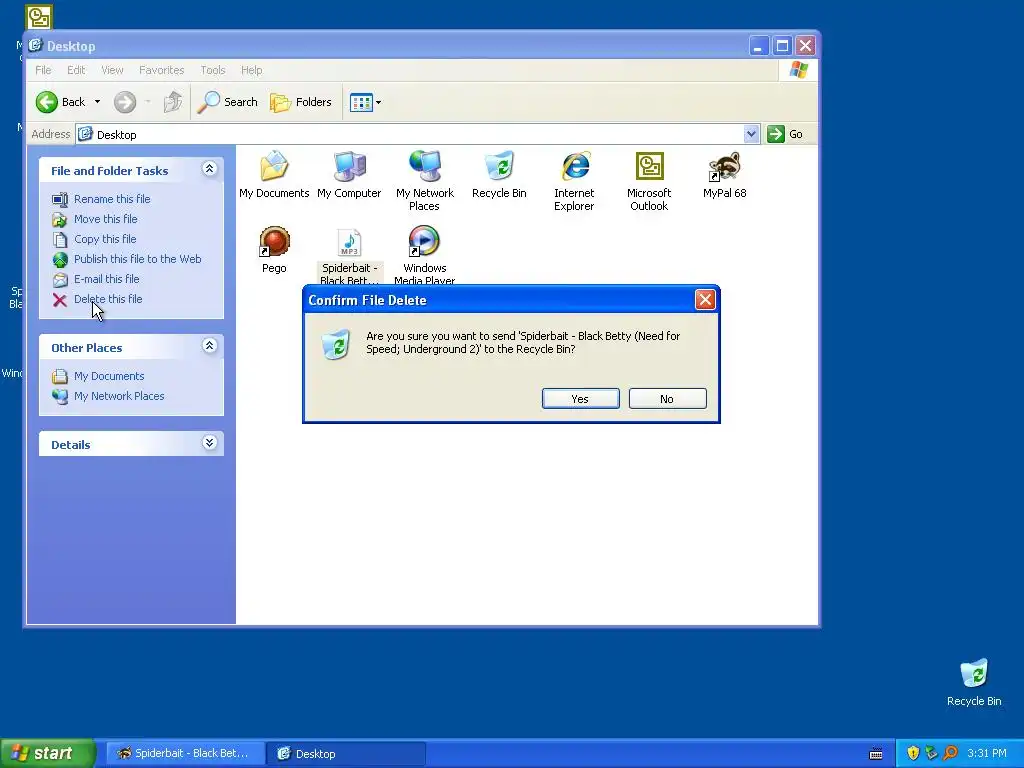Open the View menu
Image resolution: width=1024 pixels, height=768 pixels.
112,70
